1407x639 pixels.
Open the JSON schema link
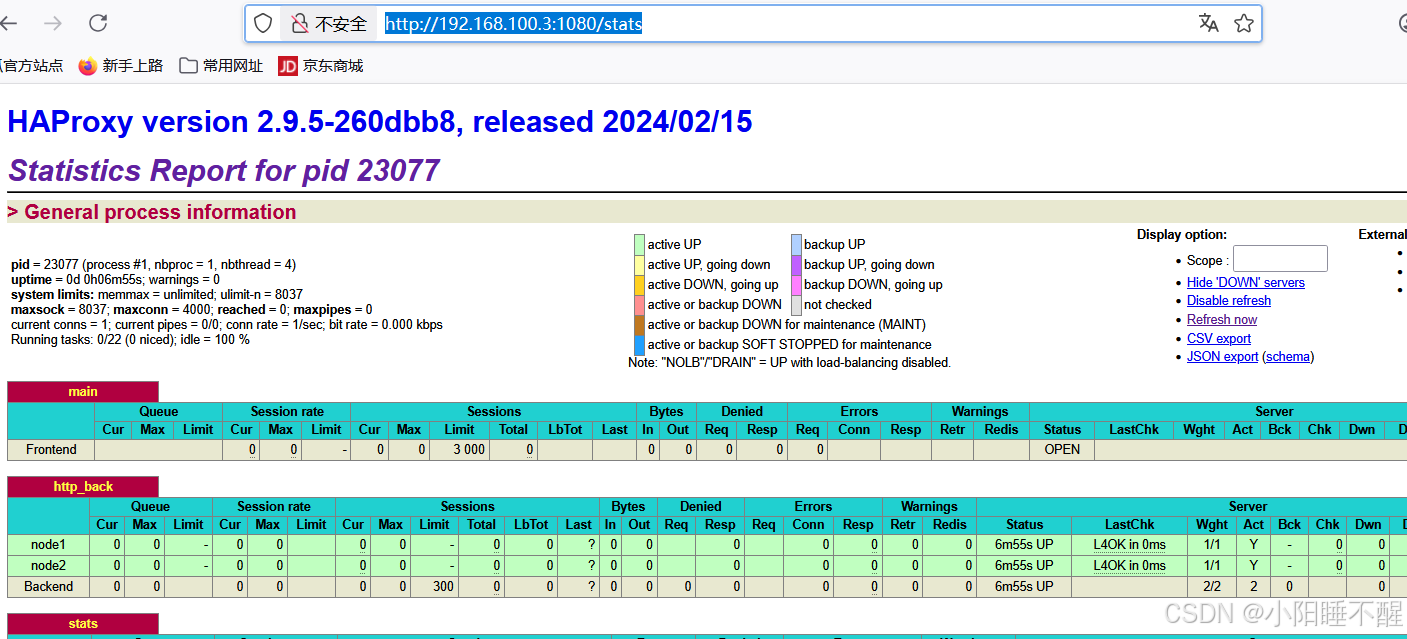(1288, 357)
